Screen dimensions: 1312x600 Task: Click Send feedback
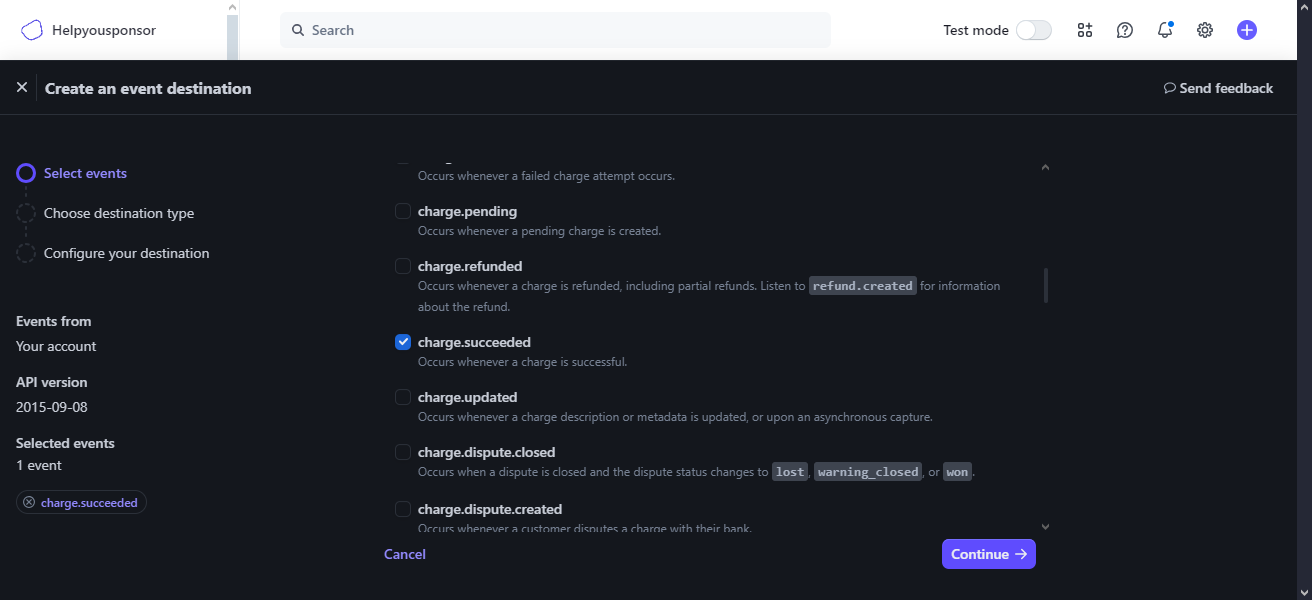click(x=1218, y=88)
